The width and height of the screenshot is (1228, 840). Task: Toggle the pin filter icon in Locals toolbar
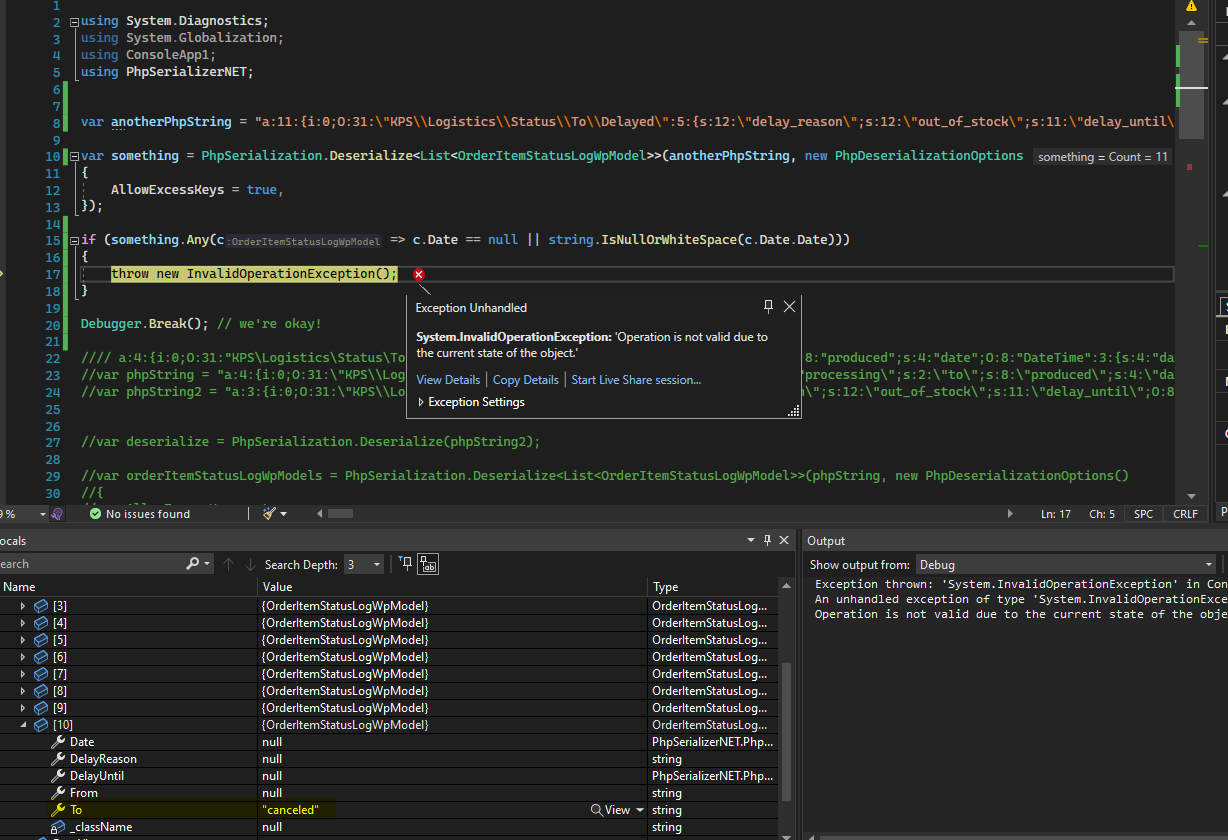(405, 565)
